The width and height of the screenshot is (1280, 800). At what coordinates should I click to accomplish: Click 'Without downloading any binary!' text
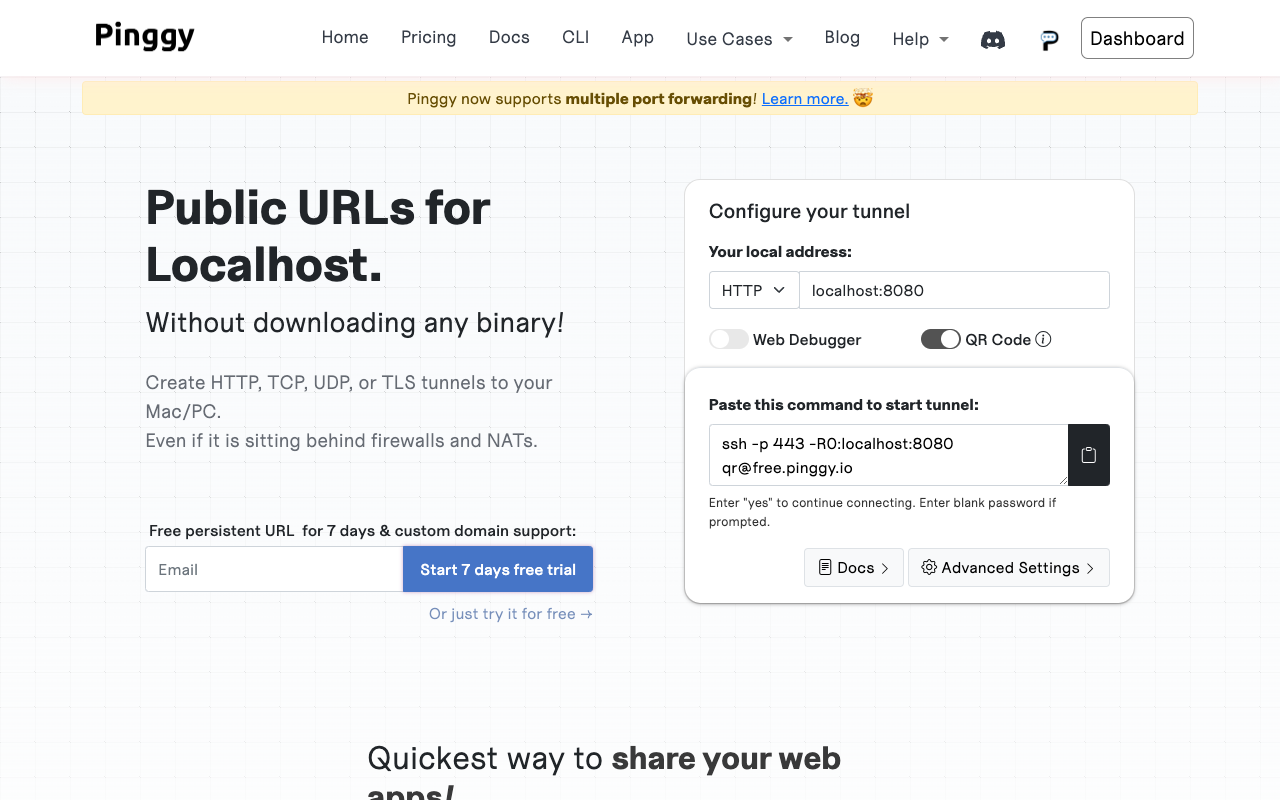355,323
